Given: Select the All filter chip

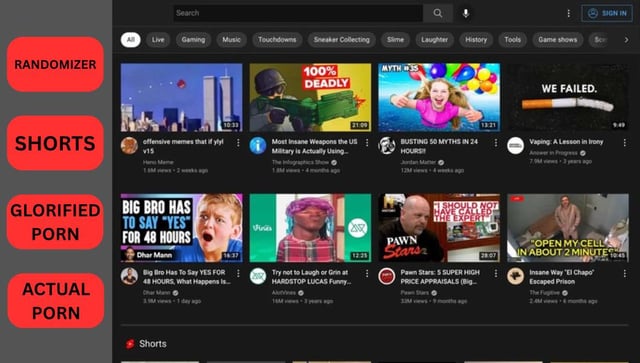Looking at the screenshot, I should tap(131, 40).
